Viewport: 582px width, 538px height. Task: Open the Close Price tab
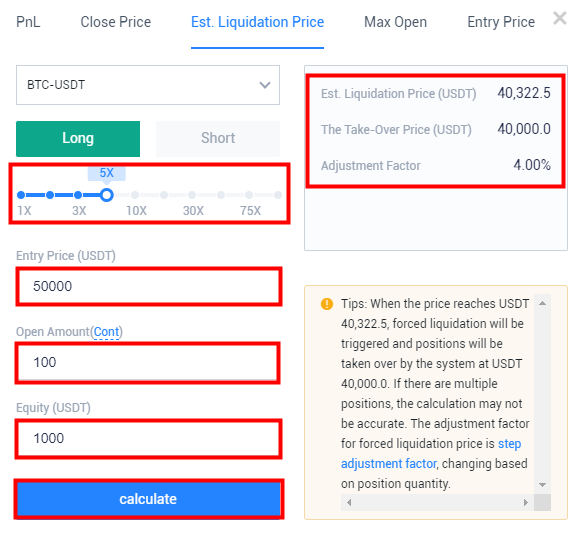[116, 22]
